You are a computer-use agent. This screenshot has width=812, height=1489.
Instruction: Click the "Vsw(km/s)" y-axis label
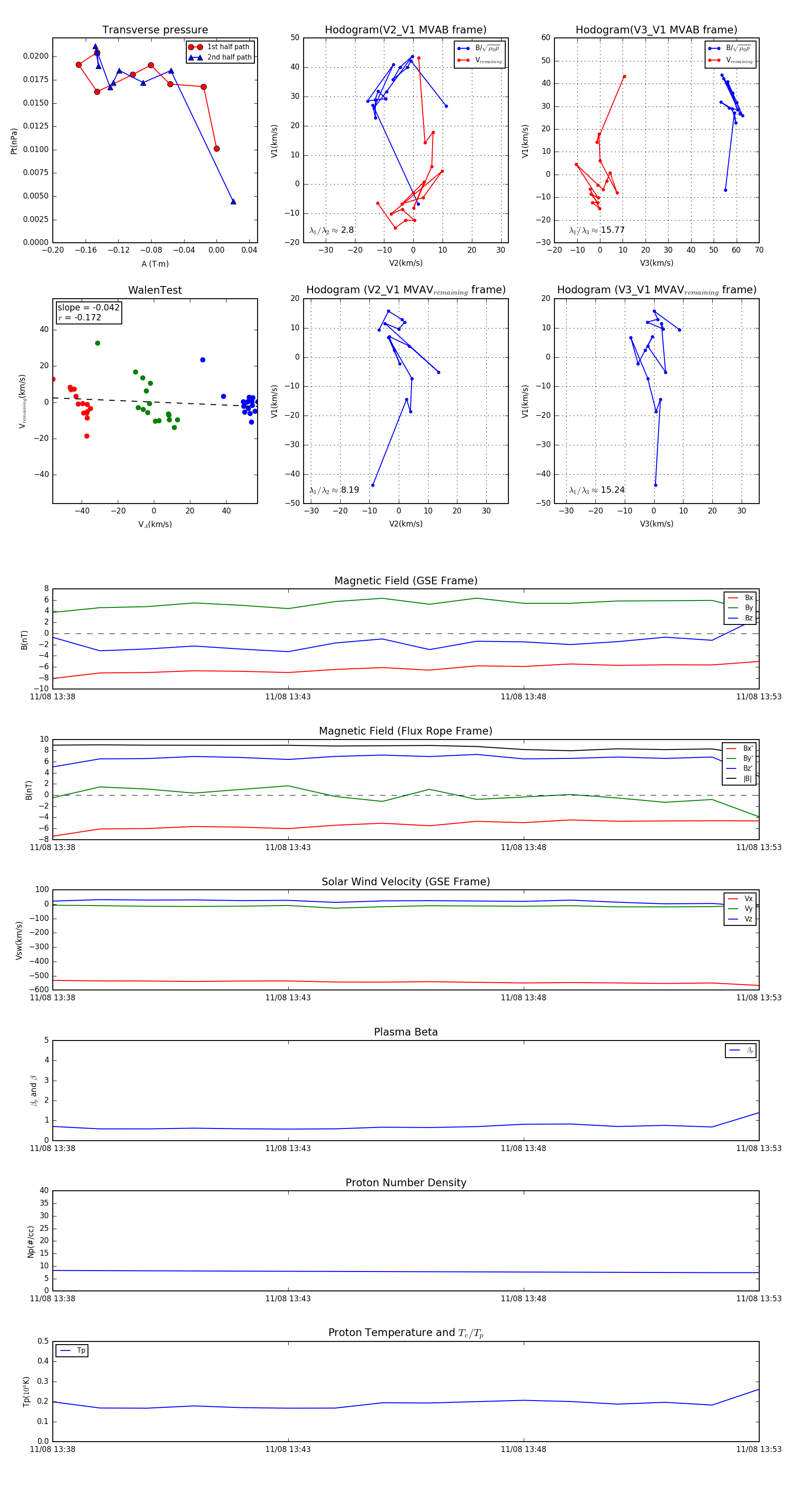19,940
